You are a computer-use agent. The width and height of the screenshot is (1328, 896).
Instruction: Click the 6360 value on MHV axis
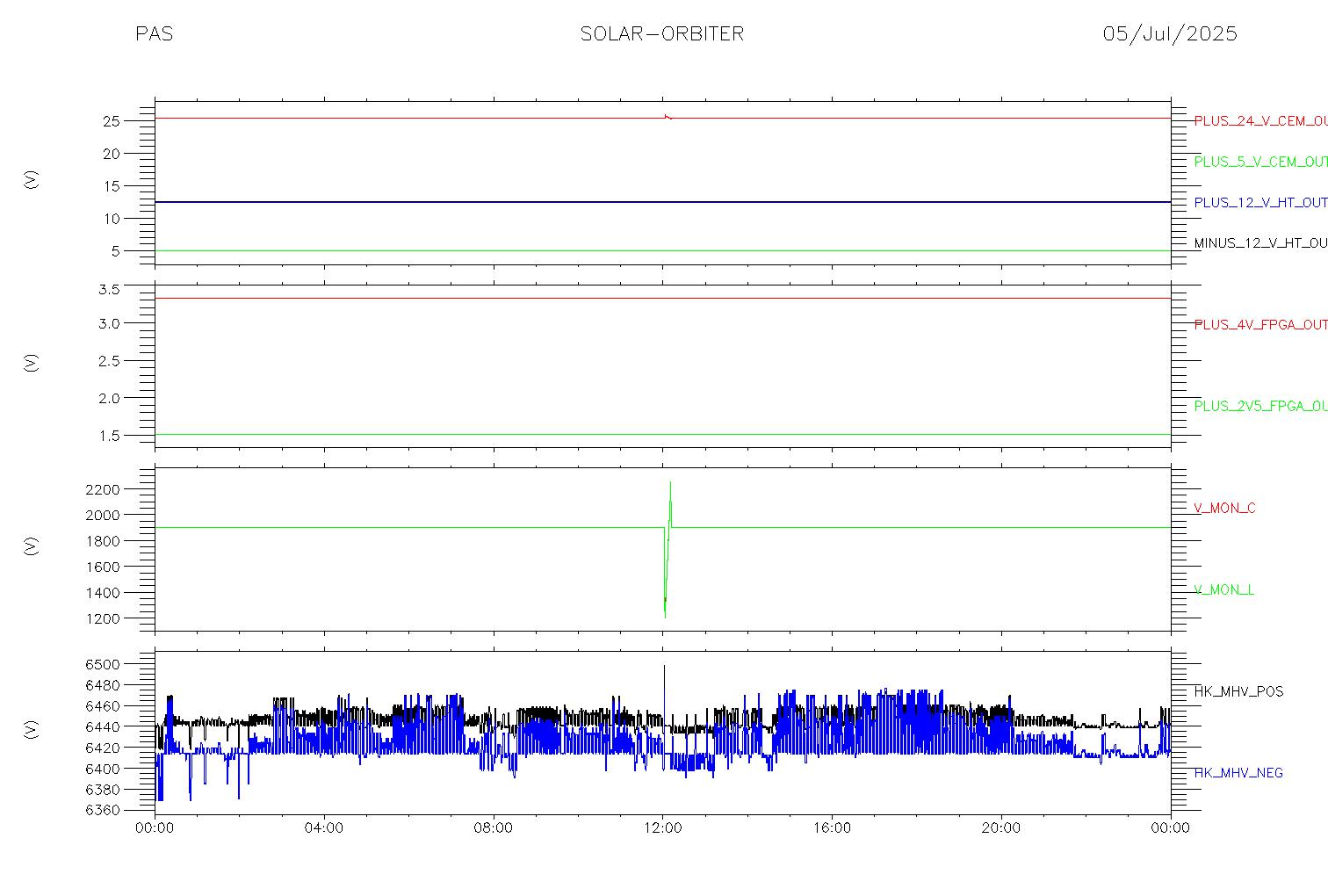pos(104,811)
